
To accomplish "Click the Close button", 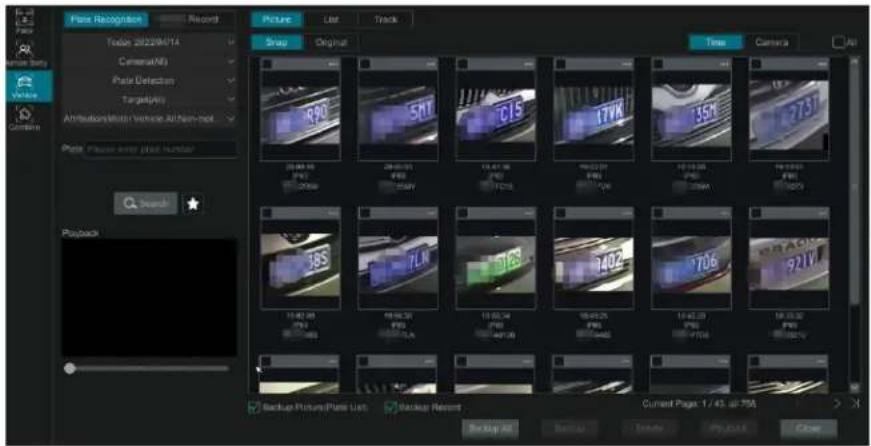I will point(808,429).
